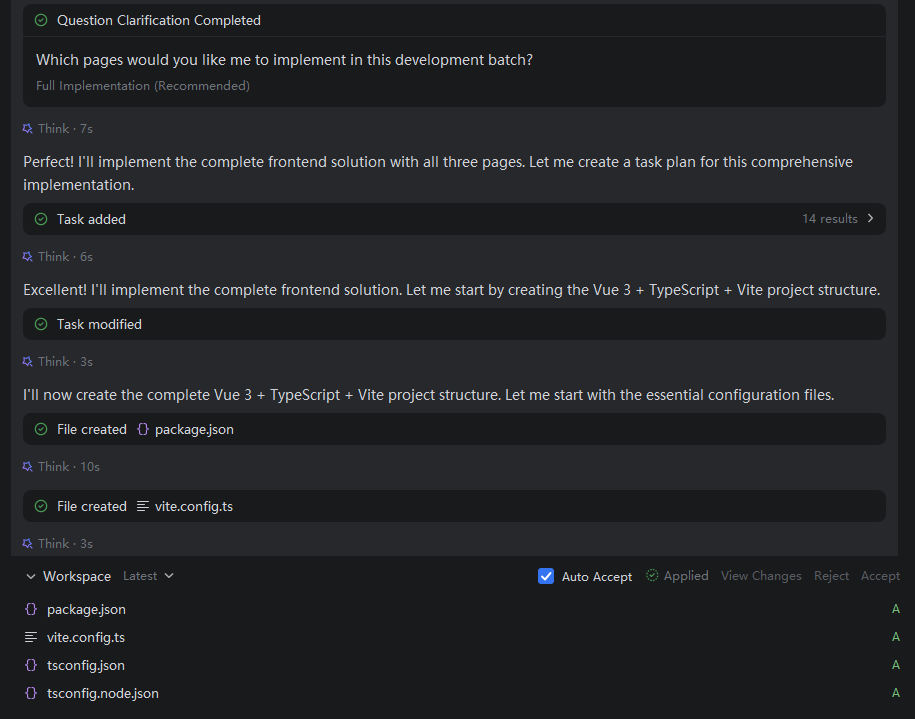915x719 pixels.
Task: Click the JSON braces icon next to package.json file created
Action: pos(142,430)
